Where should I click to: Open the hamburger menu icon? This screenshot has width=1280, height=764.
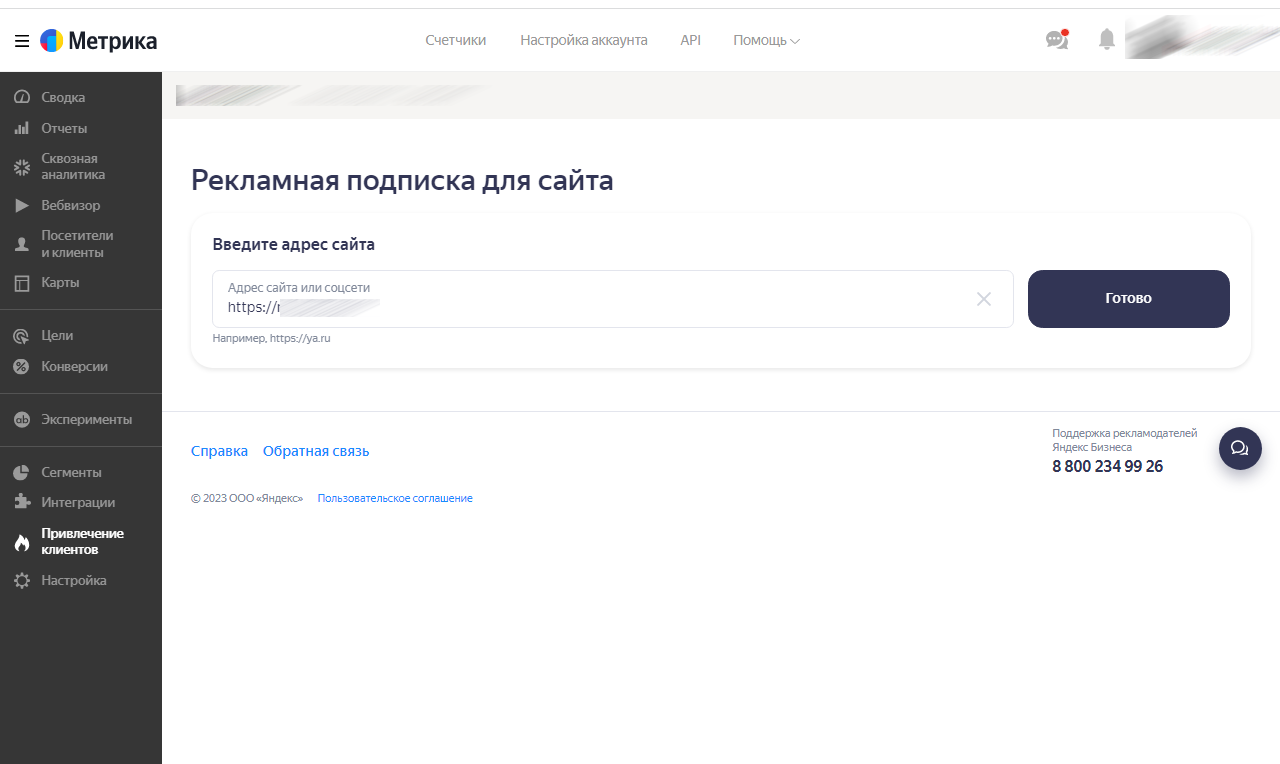pyautogui.click(x=21, y=41)
